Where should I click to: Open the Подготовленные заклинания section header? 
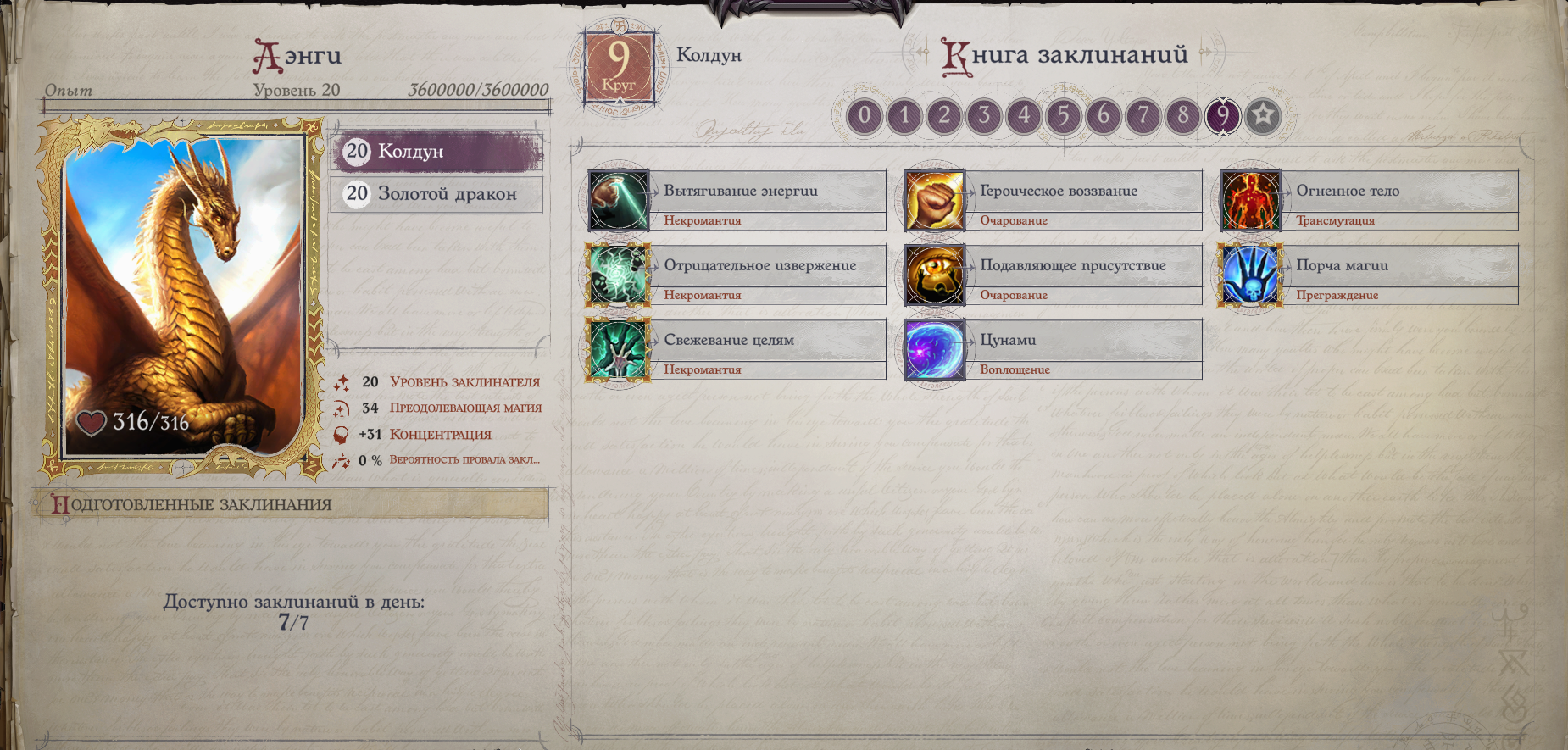[x=292, y=504]
